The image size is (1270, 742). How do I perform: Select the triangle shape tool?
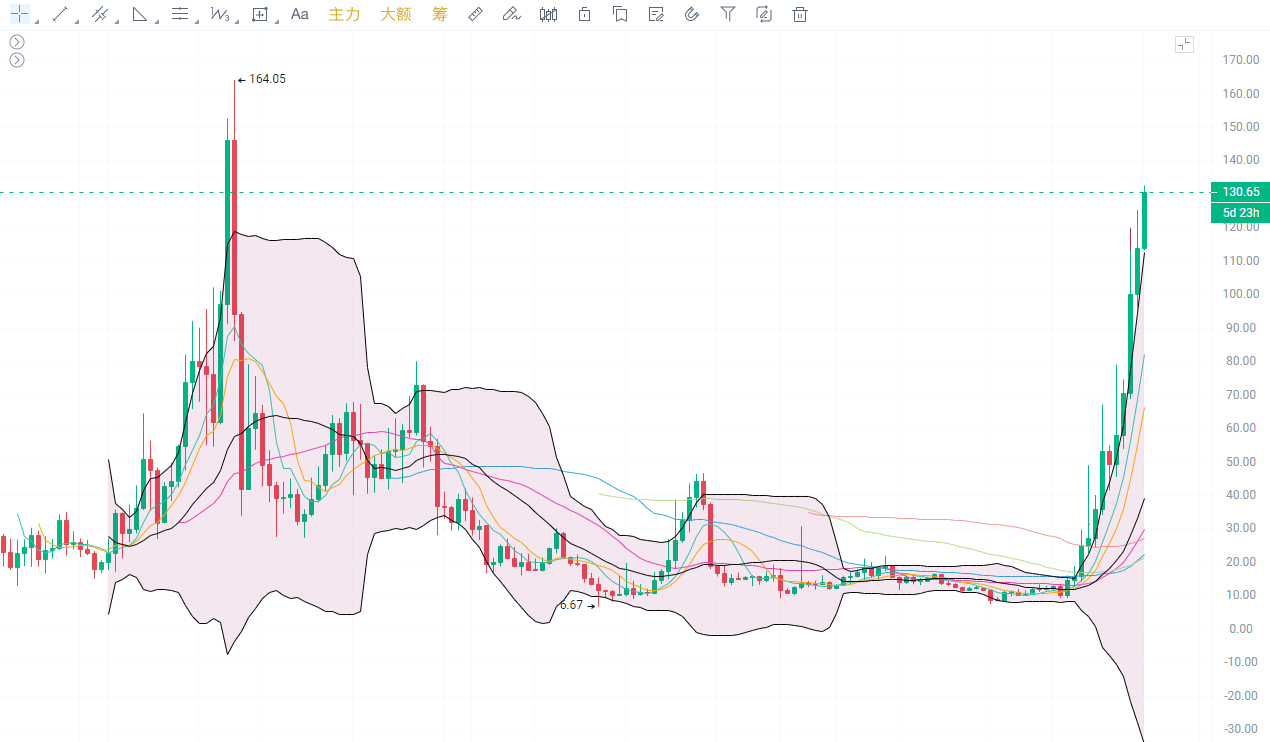click(x=139, y=14)
